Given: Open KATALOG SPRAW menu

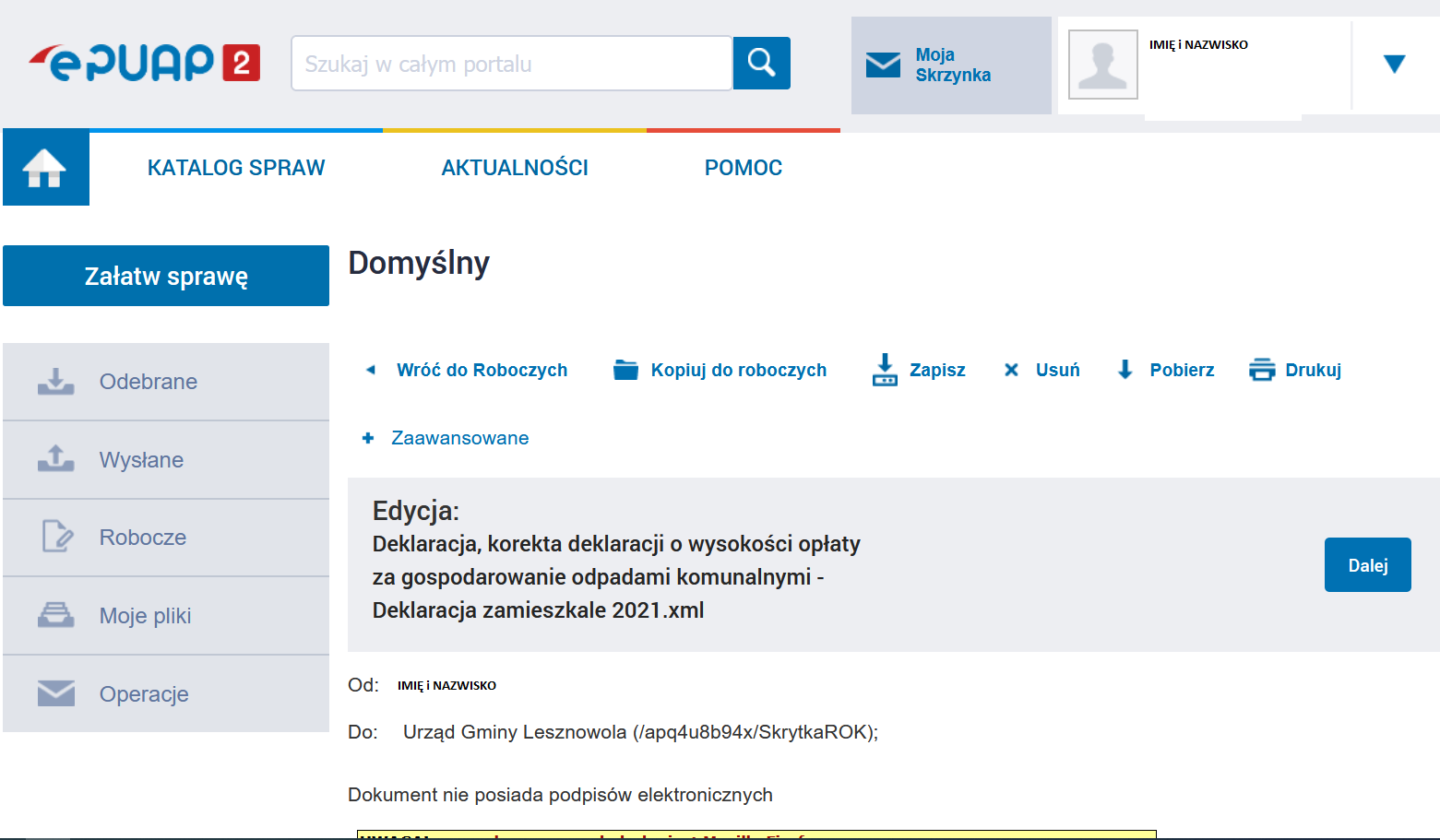Looking at the screenshot, I should pos(236,168).
